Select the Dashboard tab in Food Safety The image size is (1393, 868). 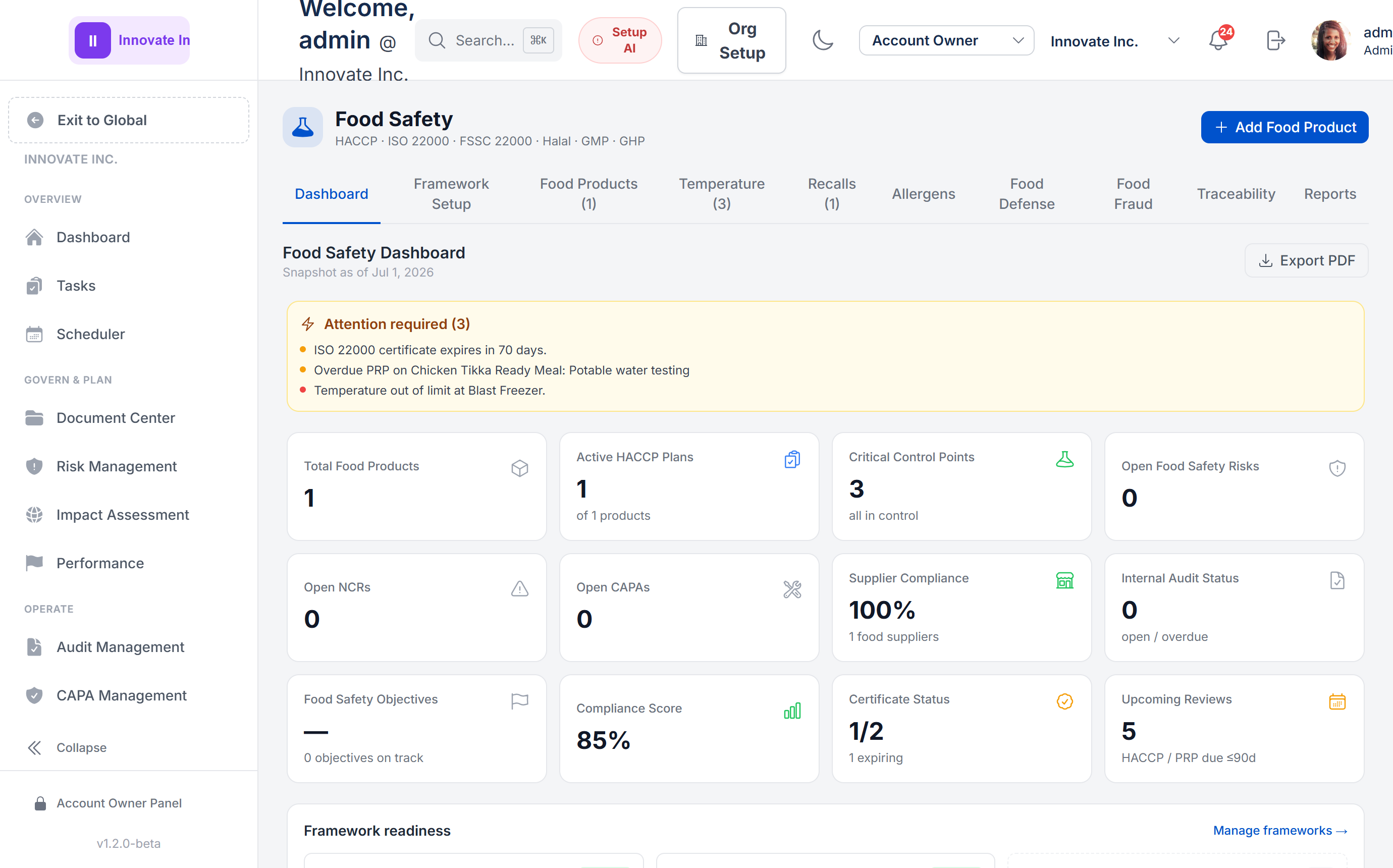[x=331, y=194]
